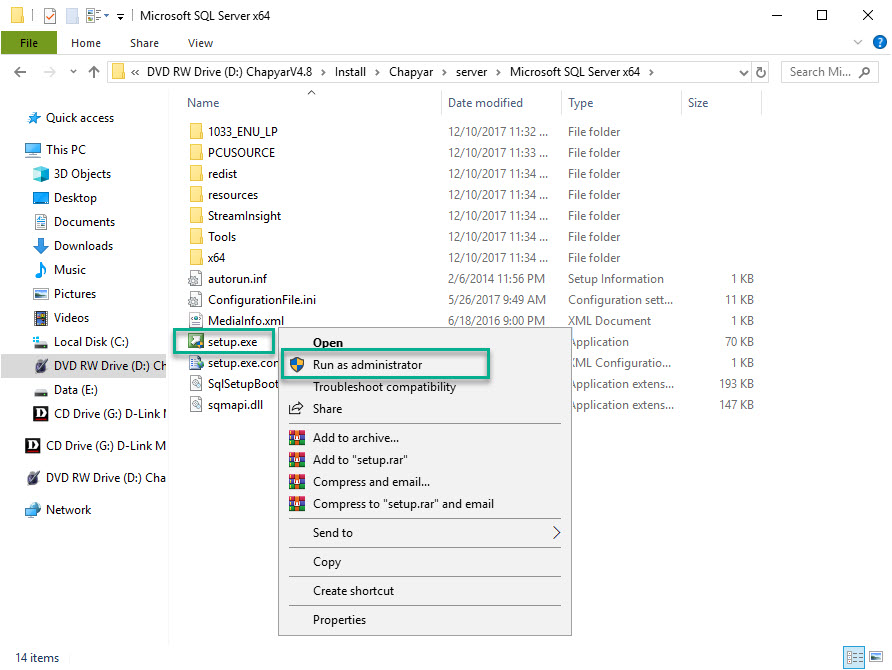Click the Tools folder icon
The width and height of the screenshot is (892, 670).
point(196,237)
